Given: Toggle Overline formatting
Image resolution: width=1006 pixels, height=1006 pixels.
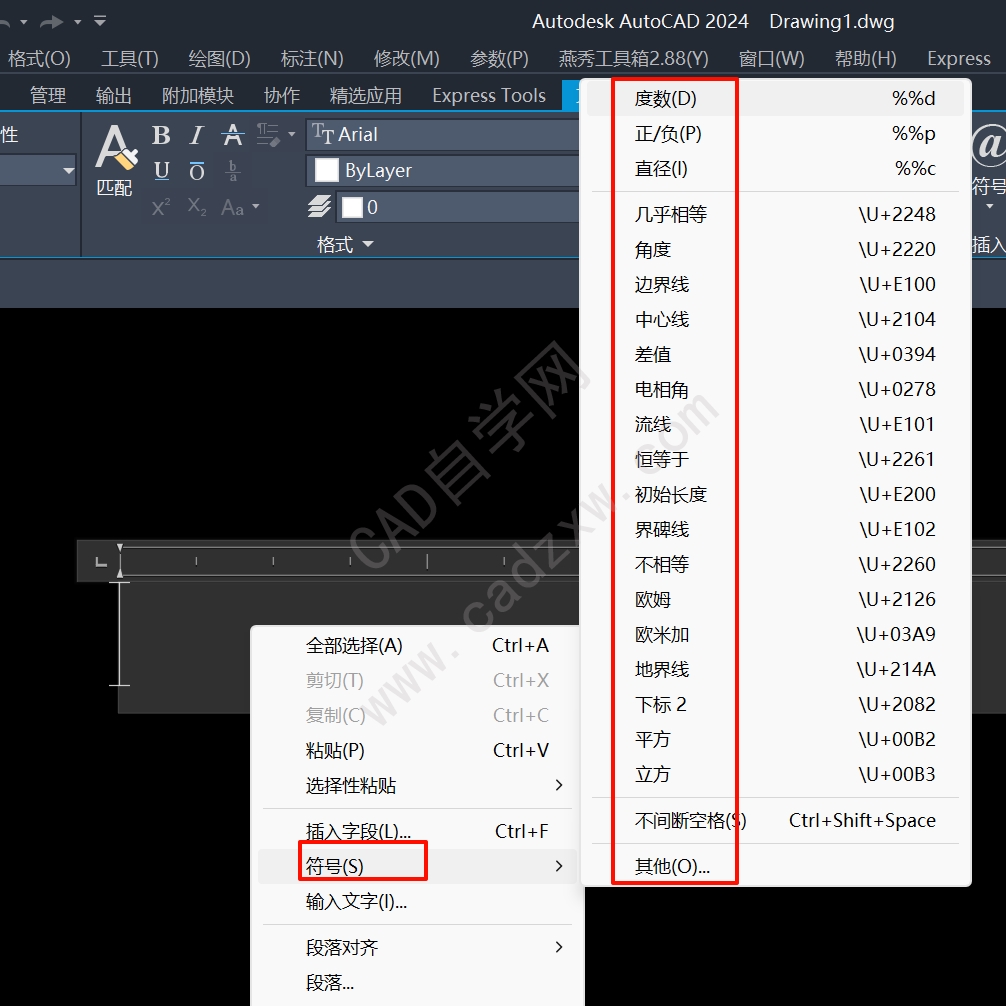Looking at the screenshot, I should click(x=196, y=171).
